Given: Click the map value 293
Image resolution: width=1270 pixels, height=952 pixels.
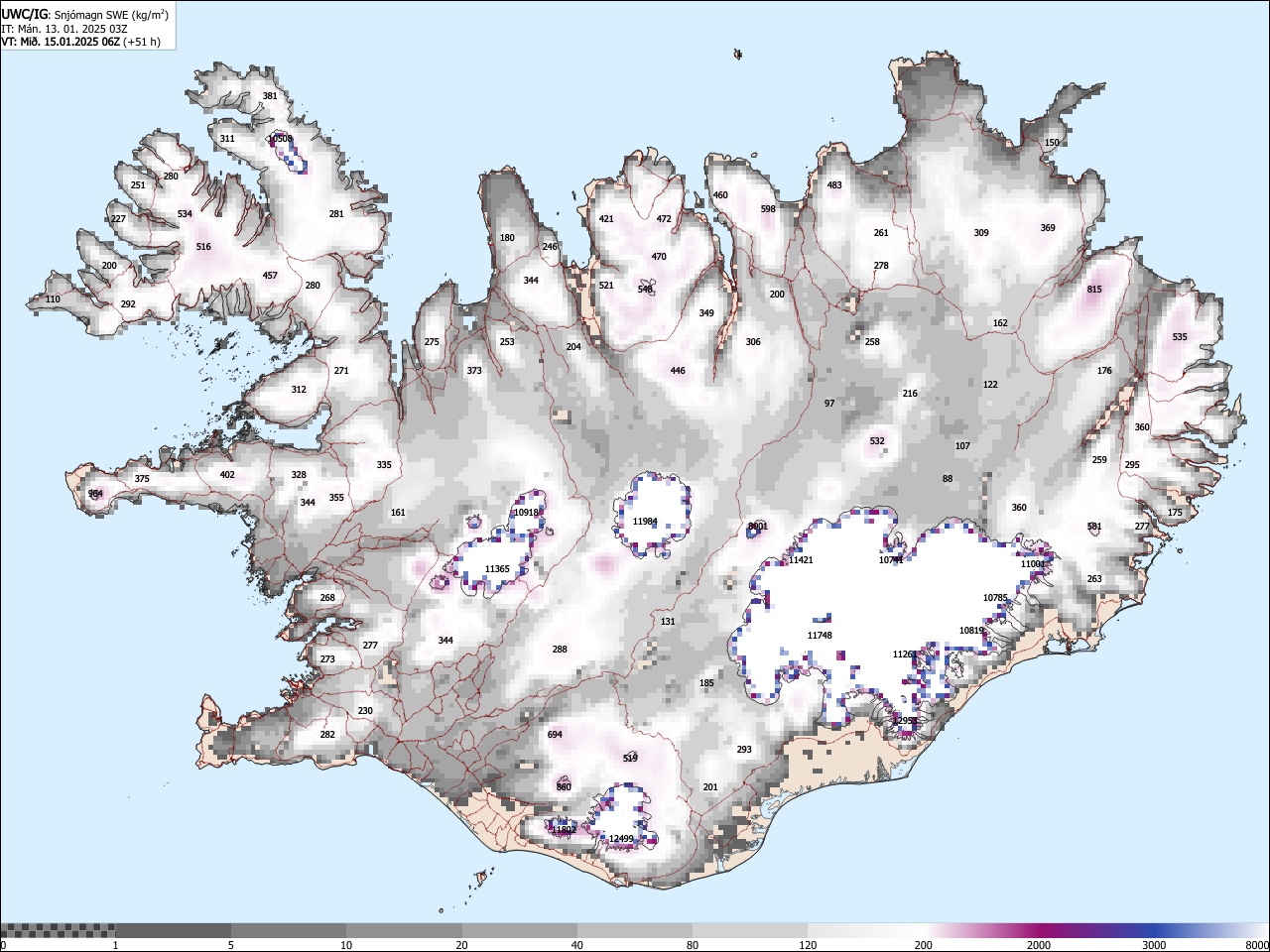Looking at the screenshot, I should click(744, 750).
